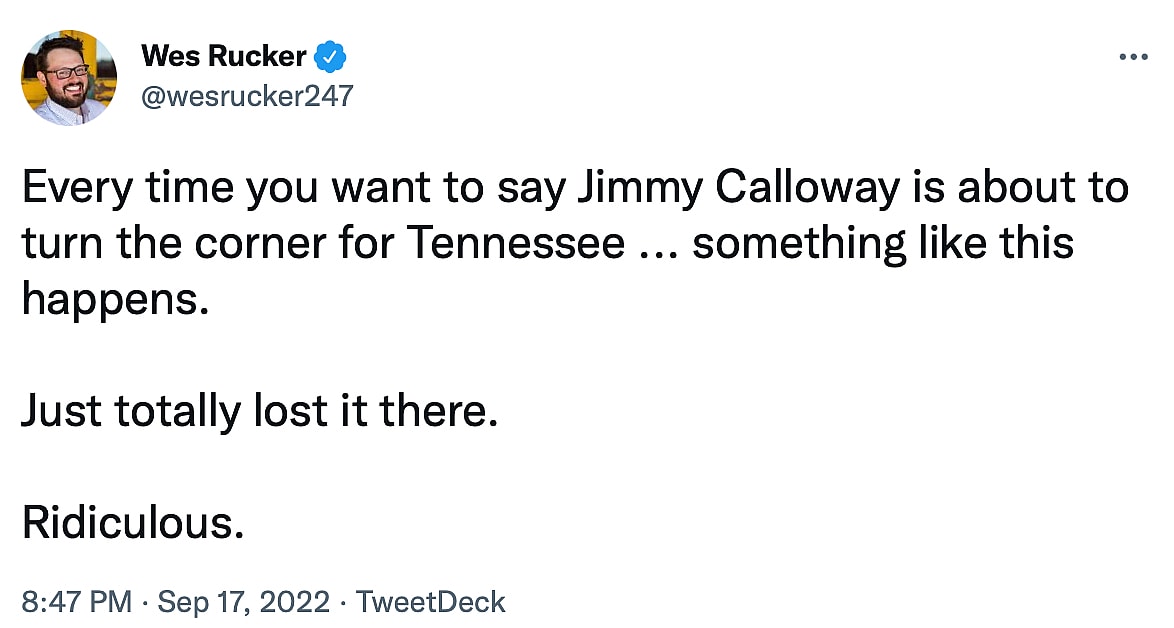
Task: Click the line "Just totally lost it there."
Action: click(x=259, y=411)
